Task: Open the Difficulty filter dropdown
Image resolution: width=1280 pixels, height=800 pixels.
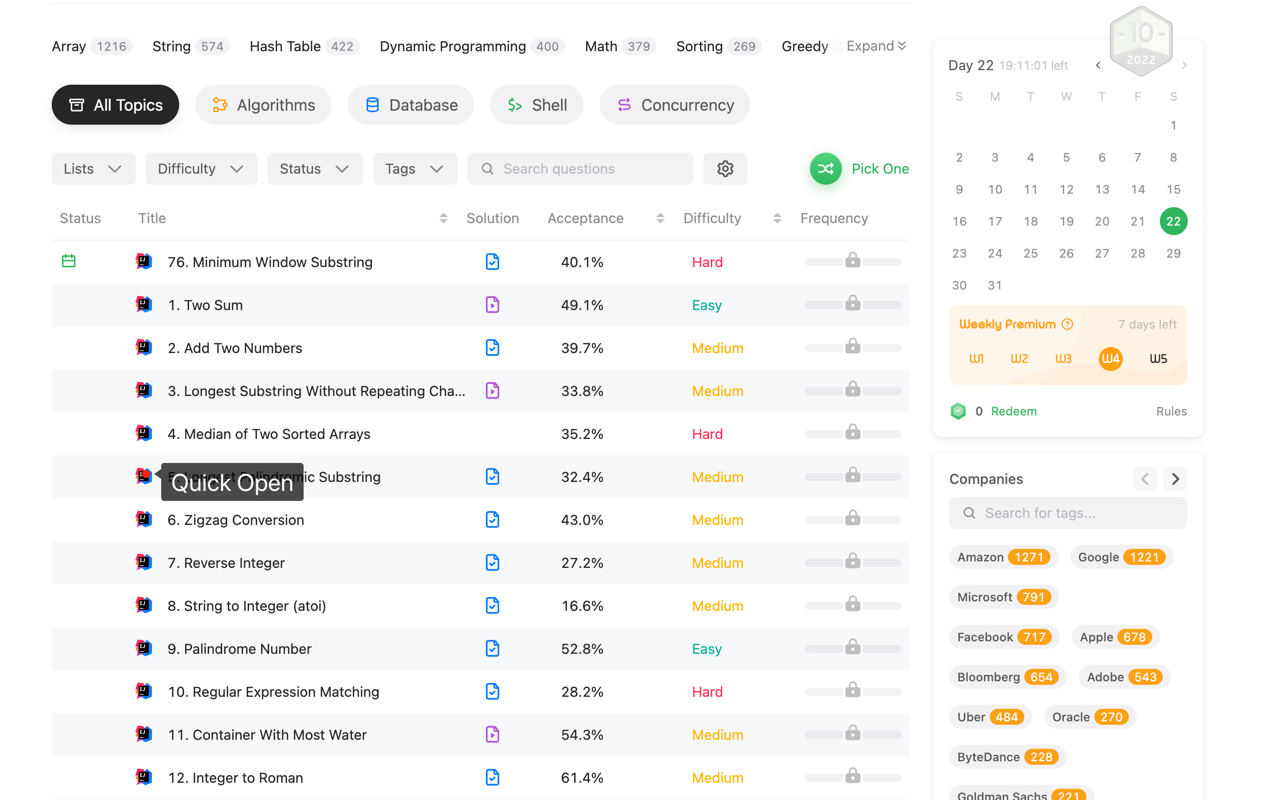Action: [201, 168]
